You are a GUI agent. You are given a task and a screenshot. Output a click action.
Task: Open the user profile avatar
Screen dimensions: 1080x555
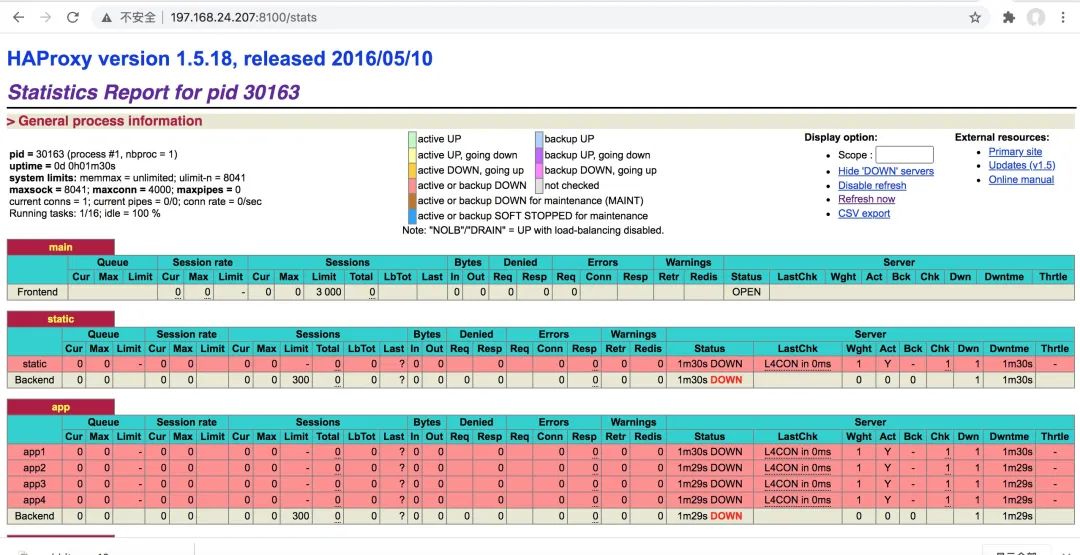[x=1036, y=18]
